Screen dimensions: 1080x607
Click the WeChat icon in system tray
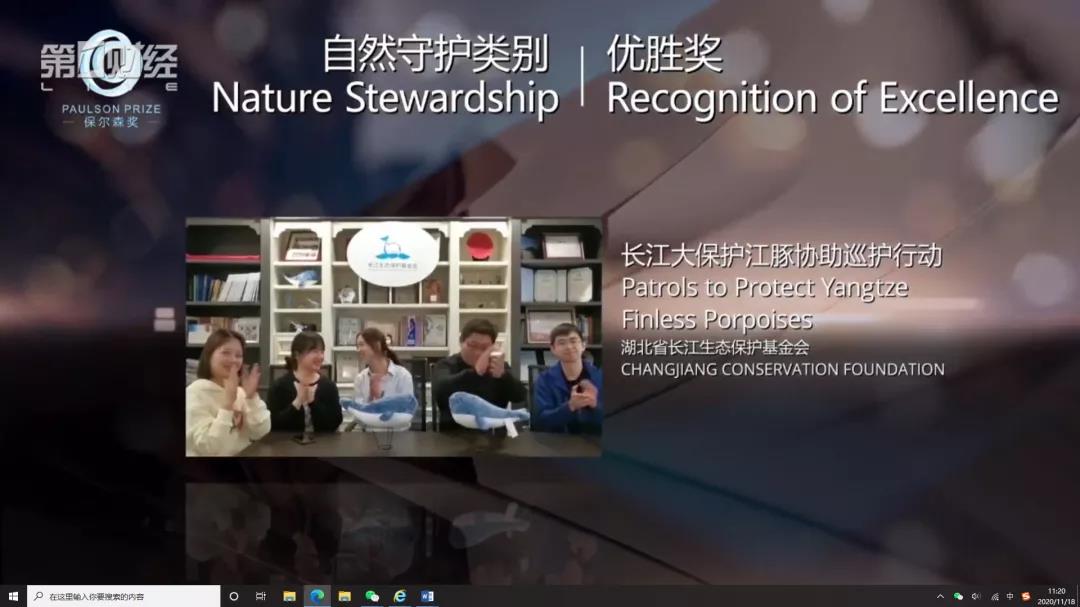[x=958, y=596]
